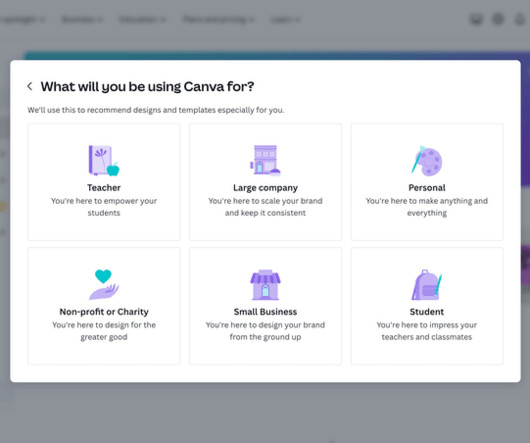
Task: Click text "from the ground up"
Action: click(265, 337)
